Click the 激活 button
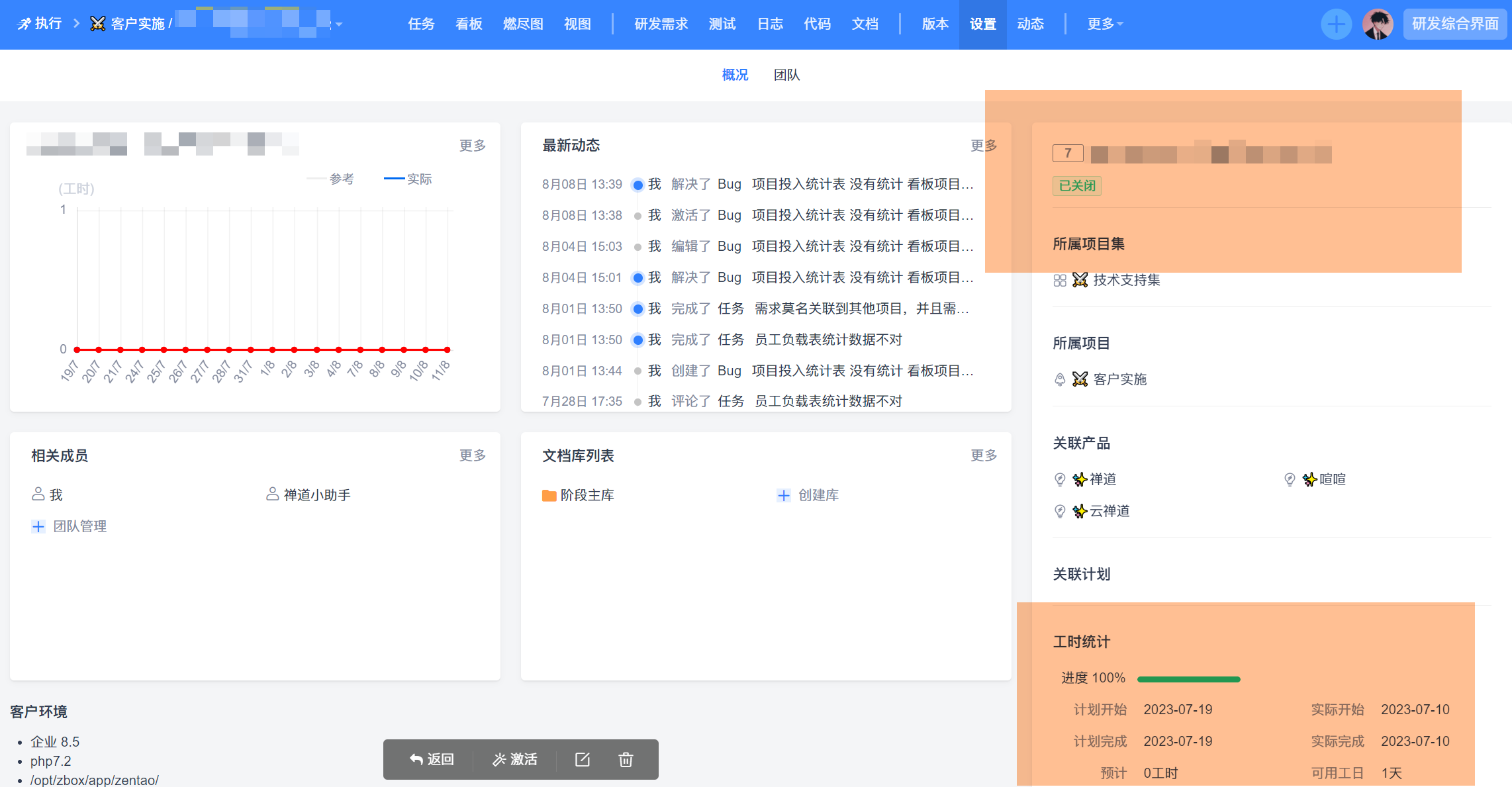This screenshot has width=1512, height=787. coord(515,759)
